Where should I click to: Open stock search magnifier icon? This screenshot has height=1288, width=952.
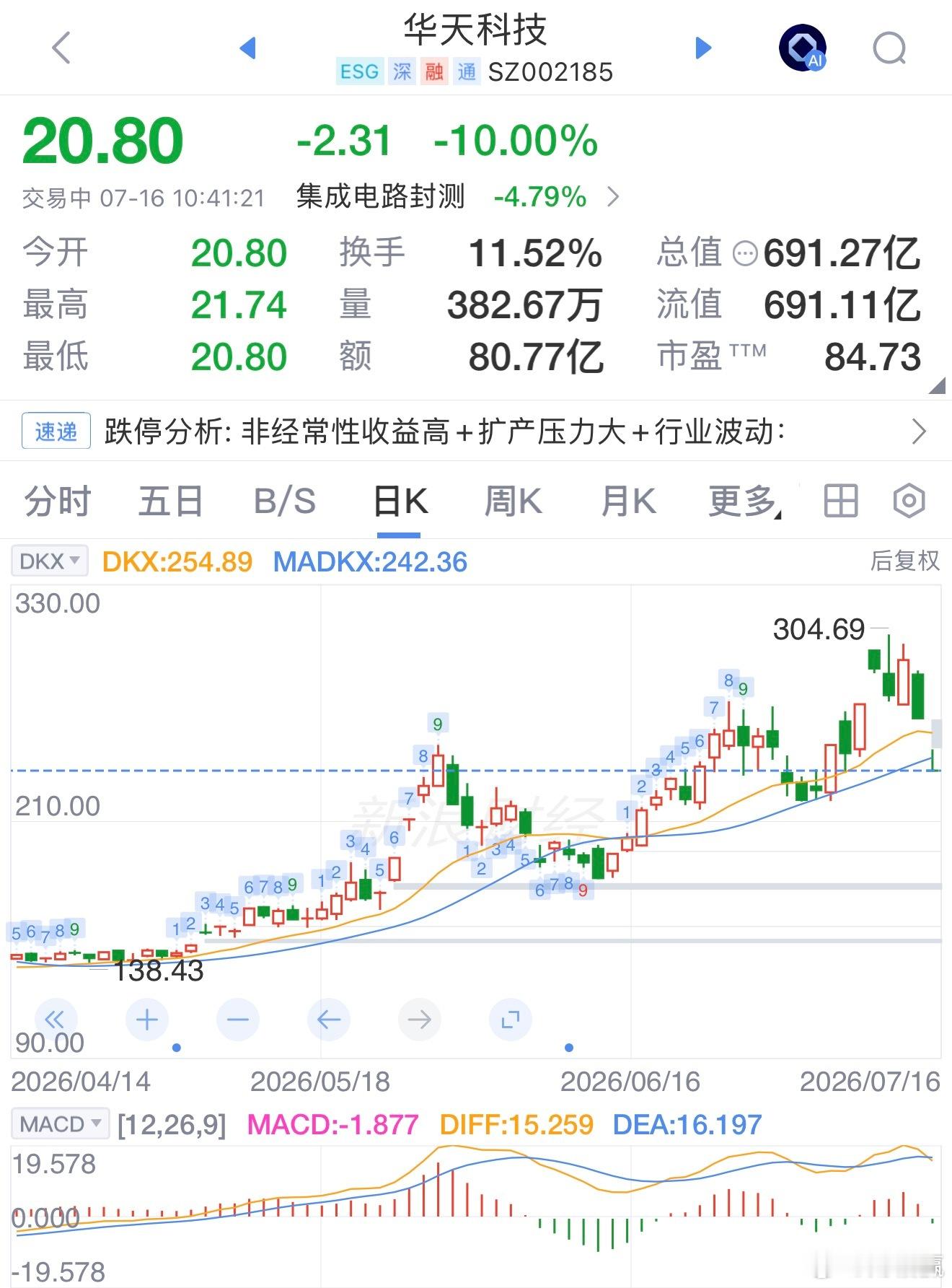(x=889, y=48)
